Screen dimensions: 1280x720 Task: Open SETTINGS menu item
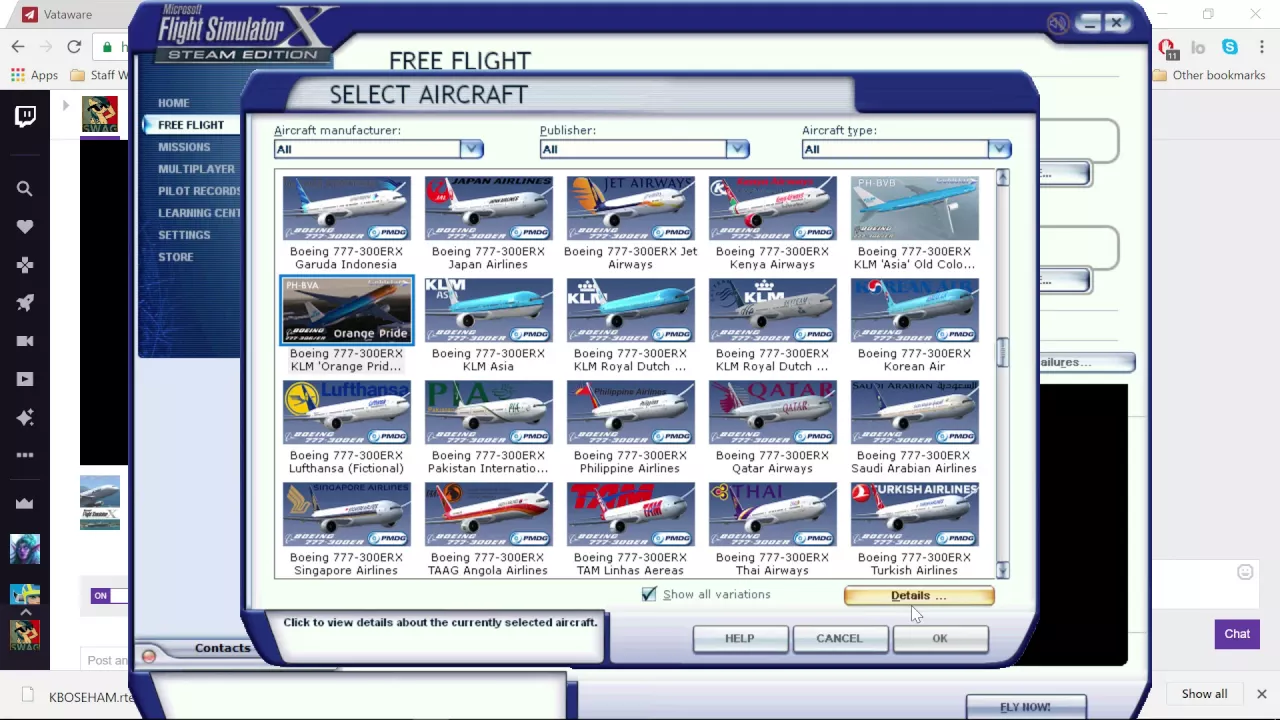pyautogui.click(x=184, y=235)
